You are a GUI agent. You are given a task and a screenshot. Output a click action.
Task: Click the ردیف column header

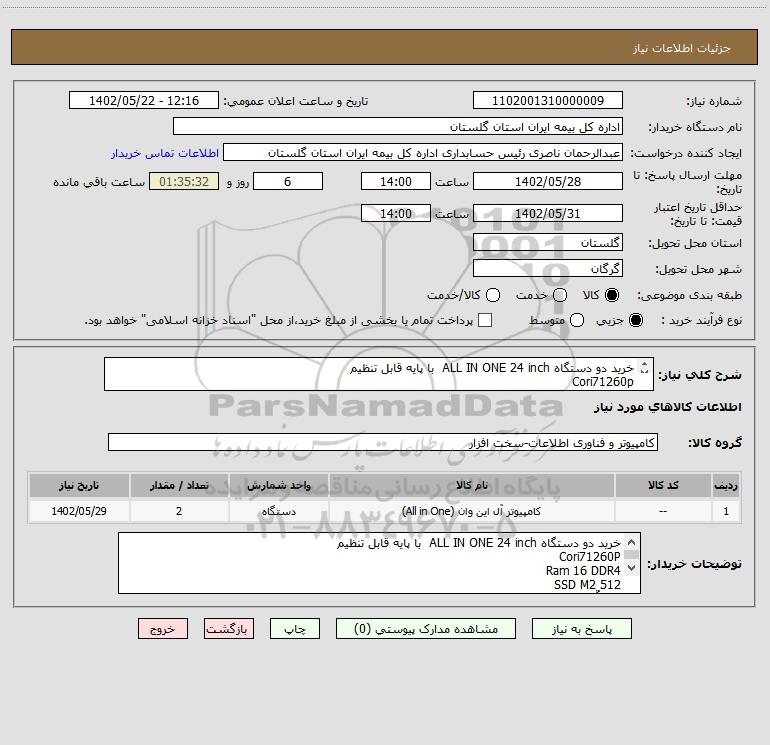tap(726, 485)
